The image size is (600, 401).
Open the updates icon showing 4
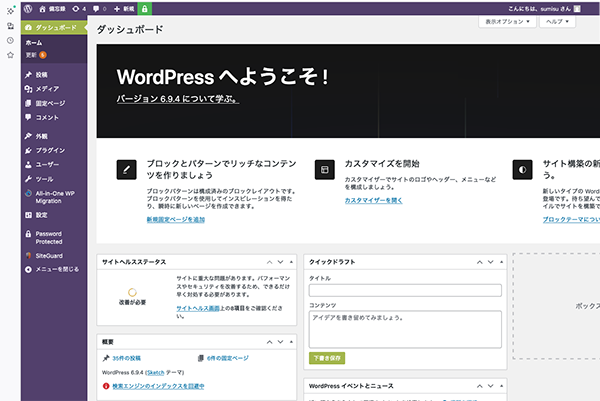78,8
